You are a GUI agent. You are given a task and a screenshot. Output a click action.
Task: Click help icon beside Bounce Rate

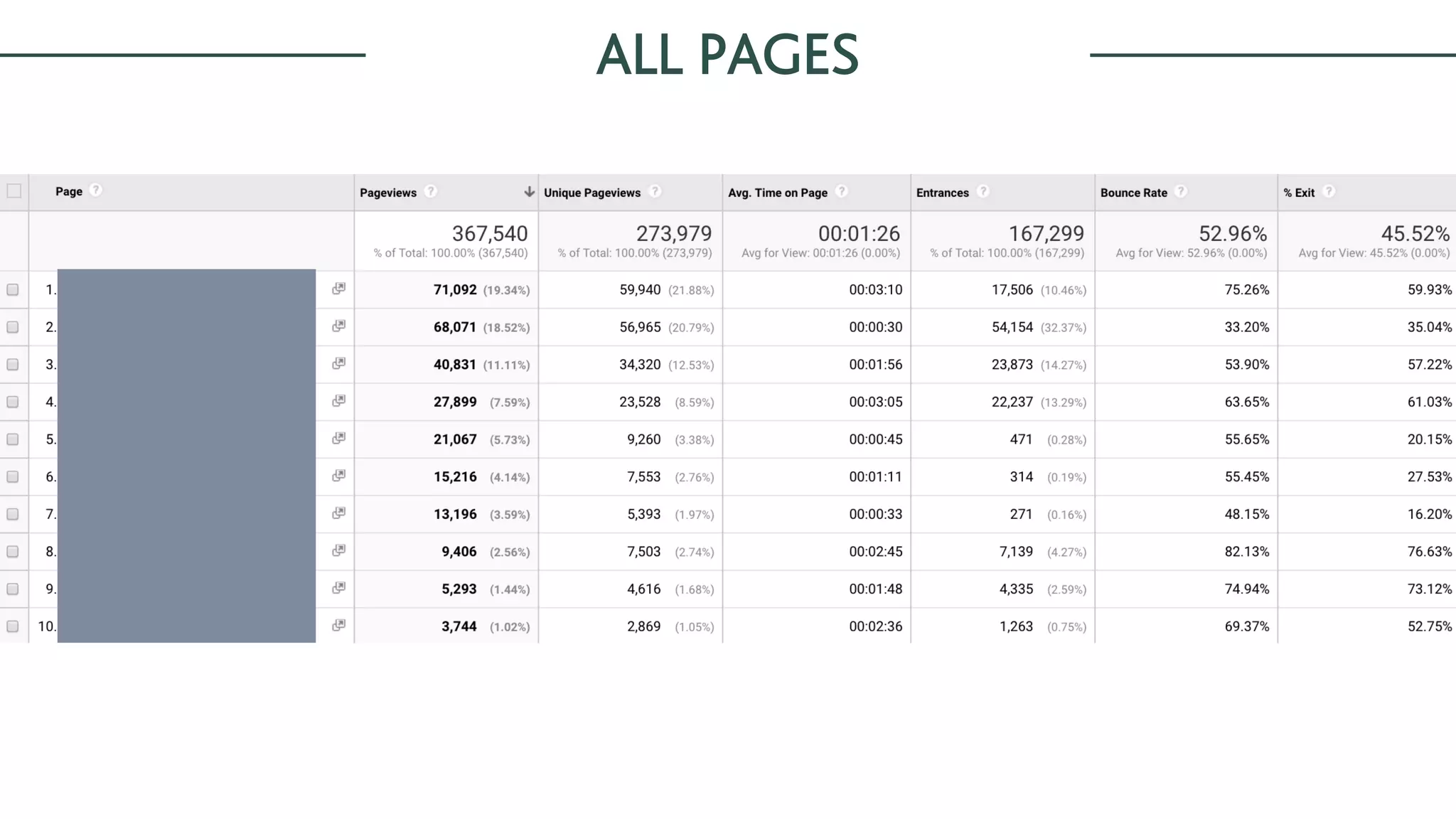1180,191
